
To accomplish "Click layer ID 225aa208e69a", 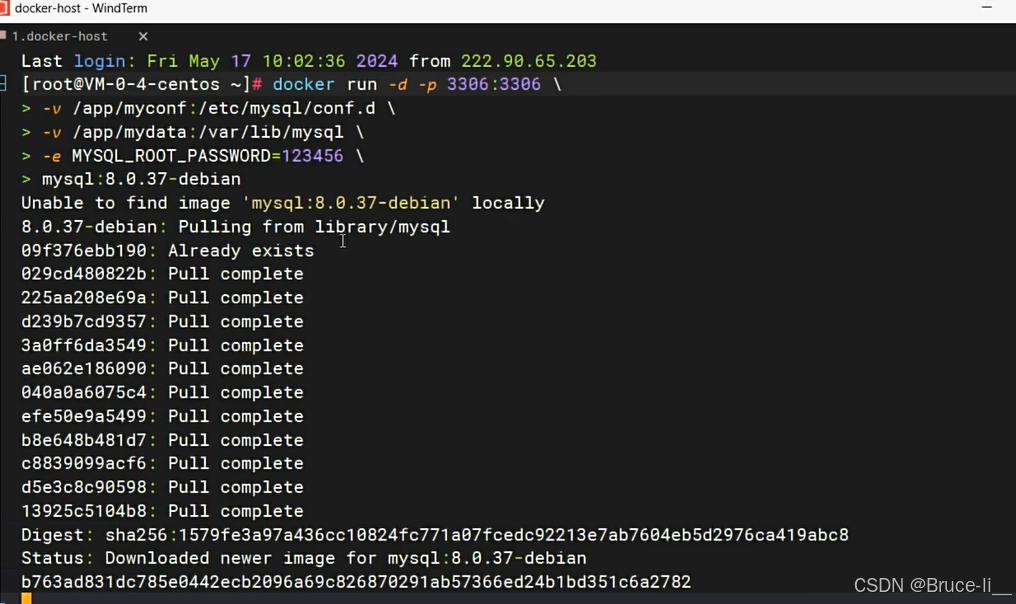I will [84, 297].
